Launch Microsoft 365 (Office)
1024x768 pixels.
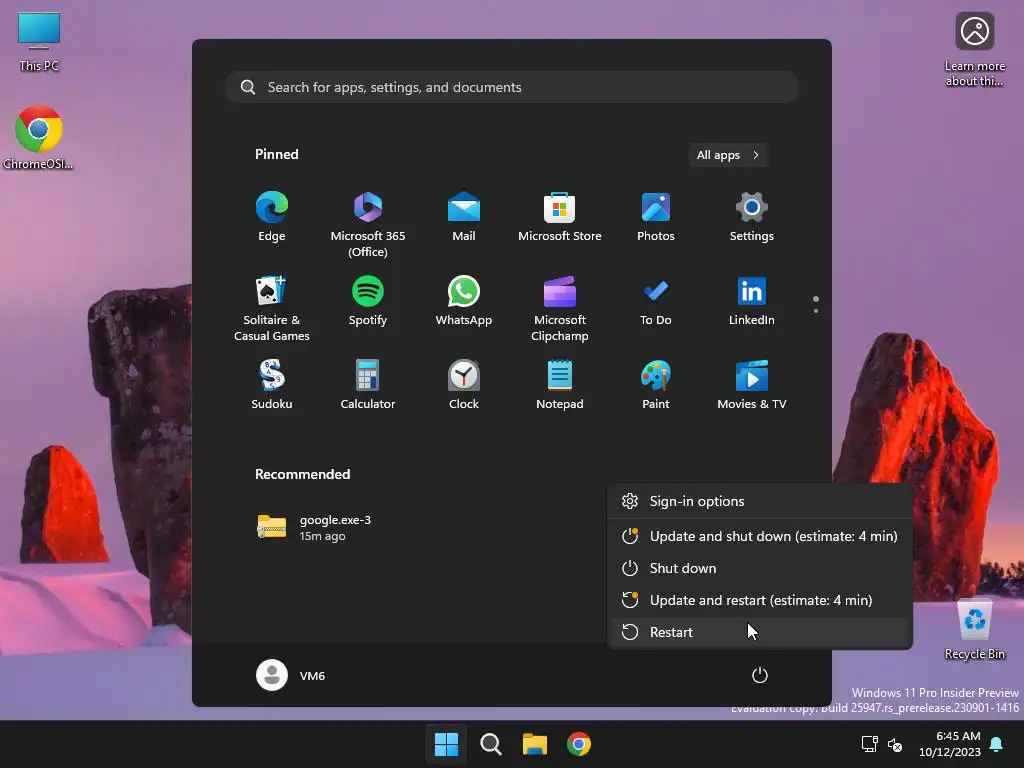click(368, 224)
